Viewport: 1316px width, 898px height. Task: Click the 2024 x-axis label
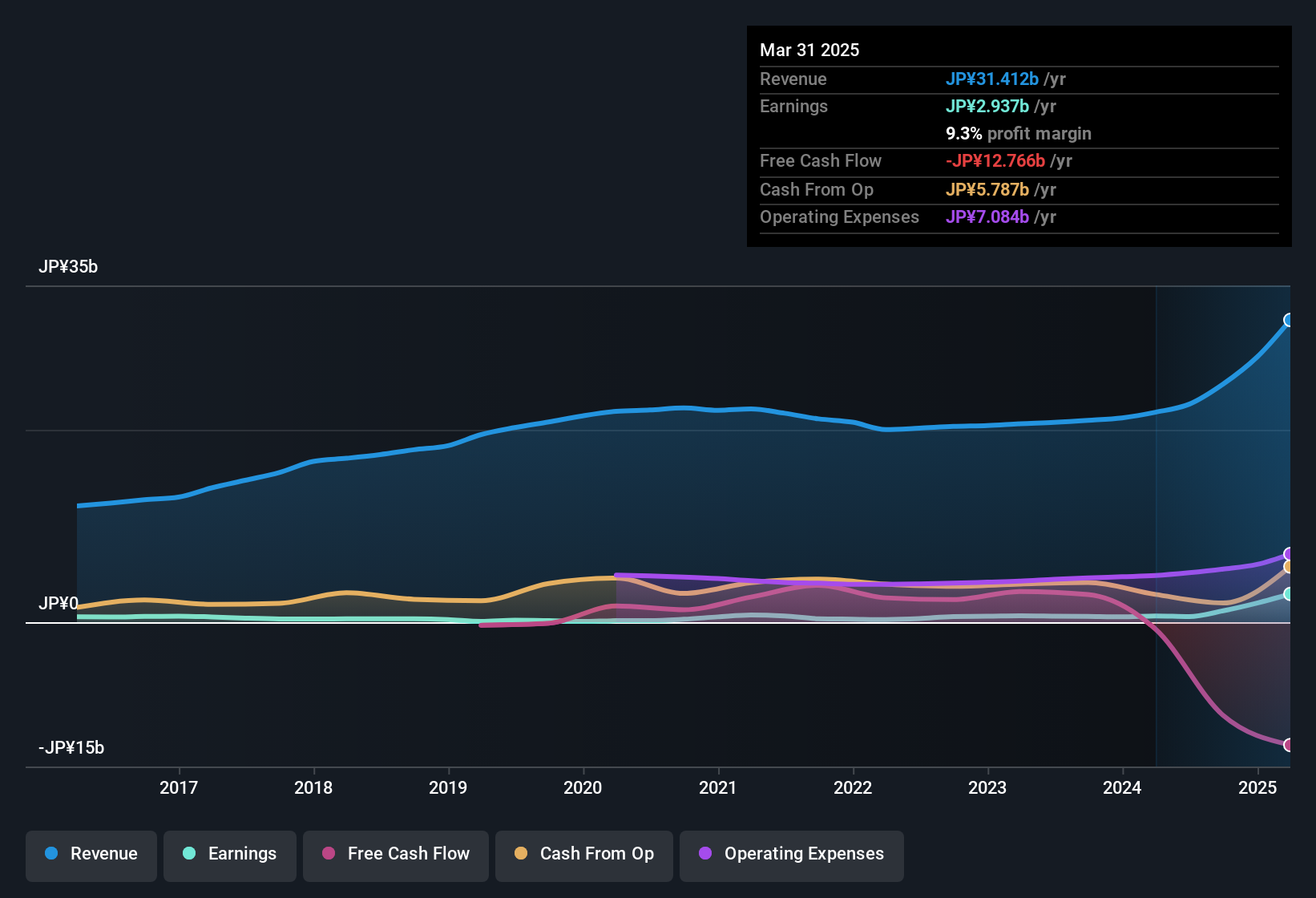(1122, 787)
